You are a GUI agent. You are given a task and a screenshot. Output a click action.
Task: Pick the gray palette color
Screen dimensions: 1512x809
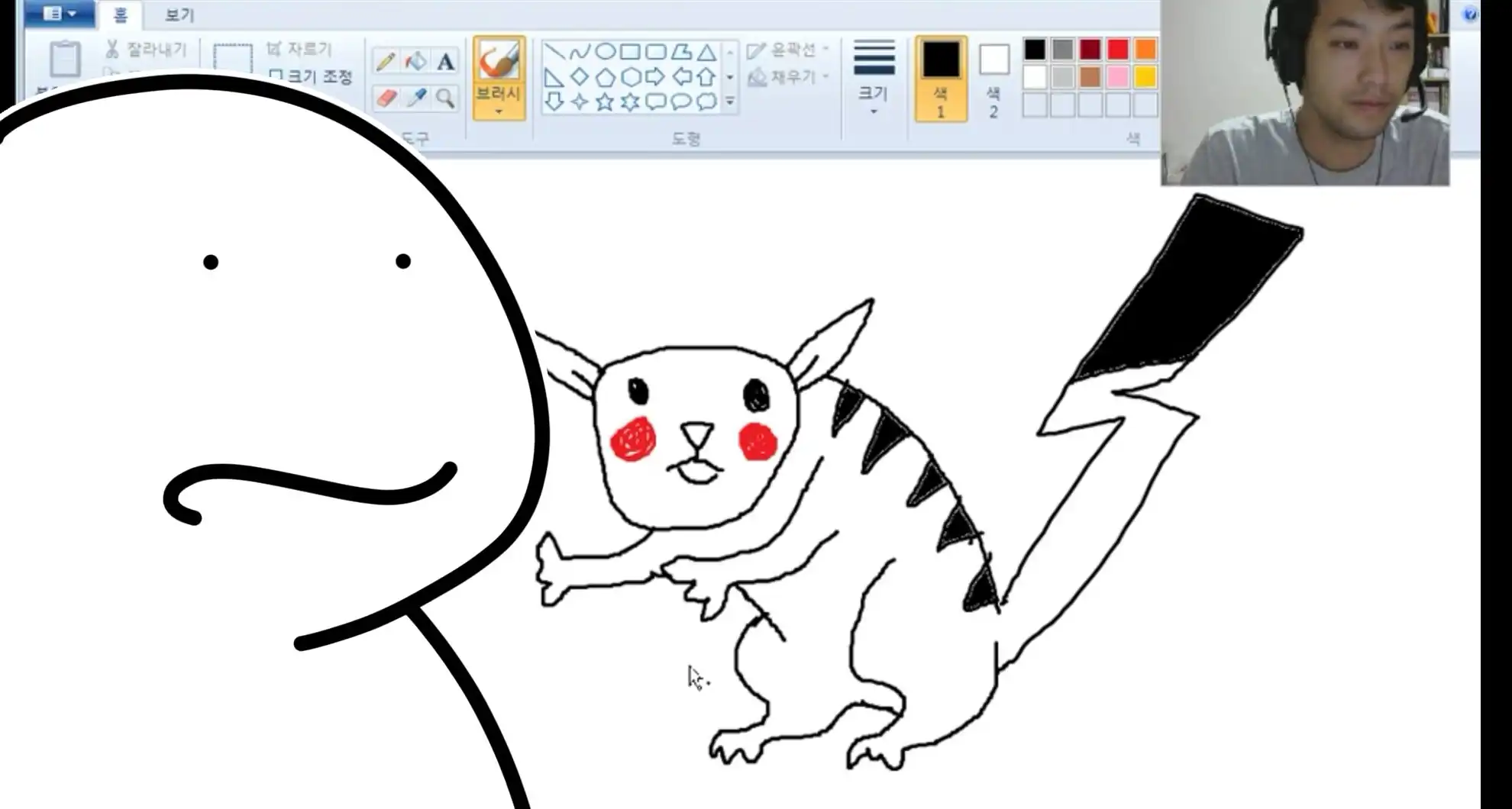(x=1063, y=50)
